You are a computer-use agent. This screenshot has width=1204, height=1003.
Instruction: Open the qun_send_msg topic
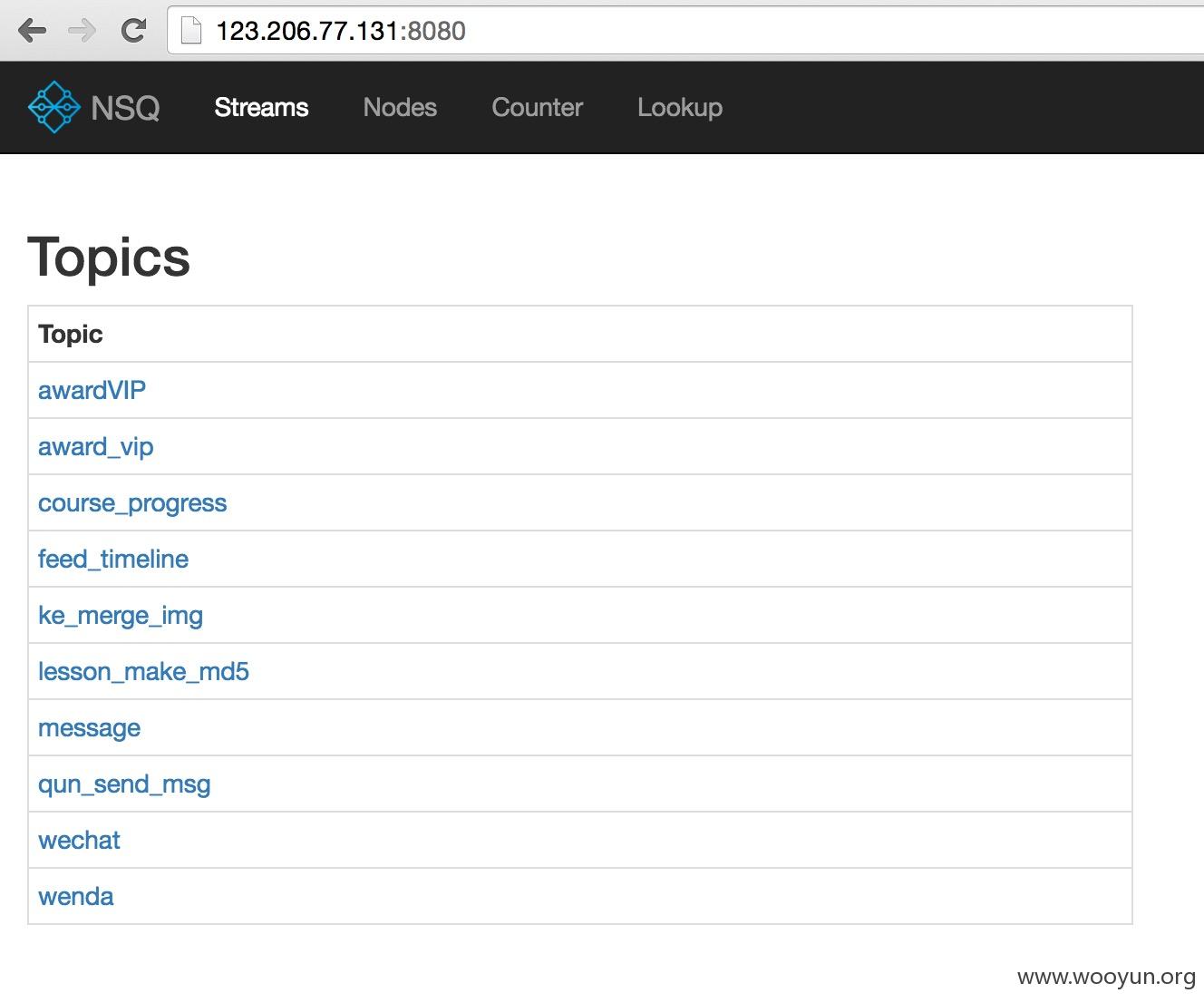tap(124, 784)
